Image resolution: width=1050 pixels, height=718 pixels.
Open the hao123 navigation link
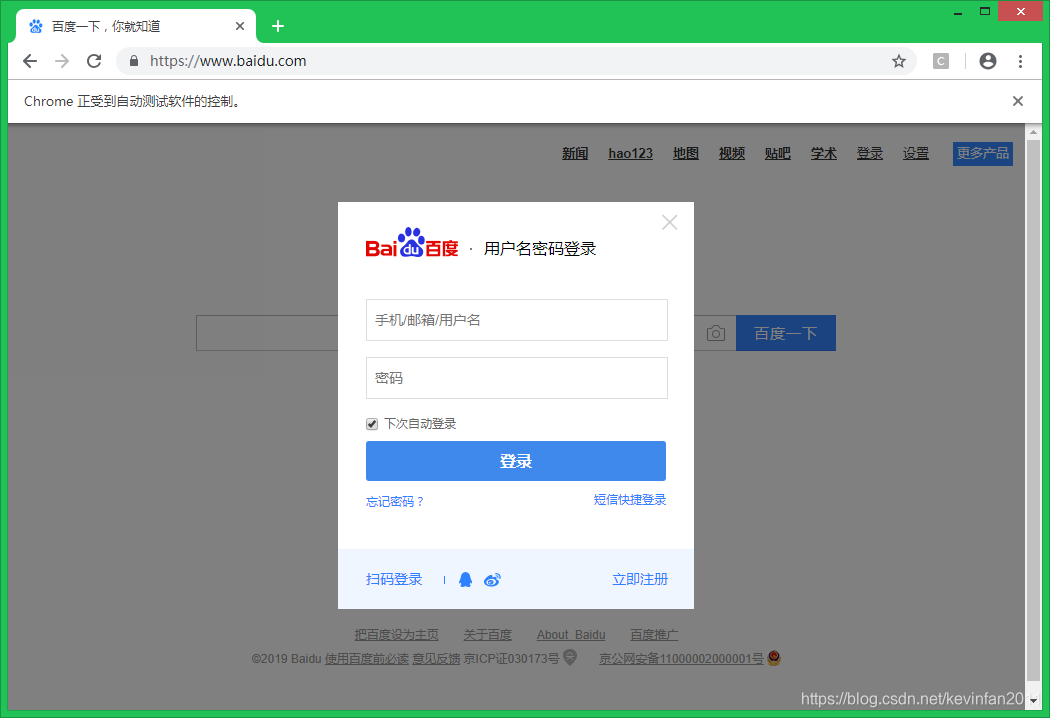(x=631, y=153)
